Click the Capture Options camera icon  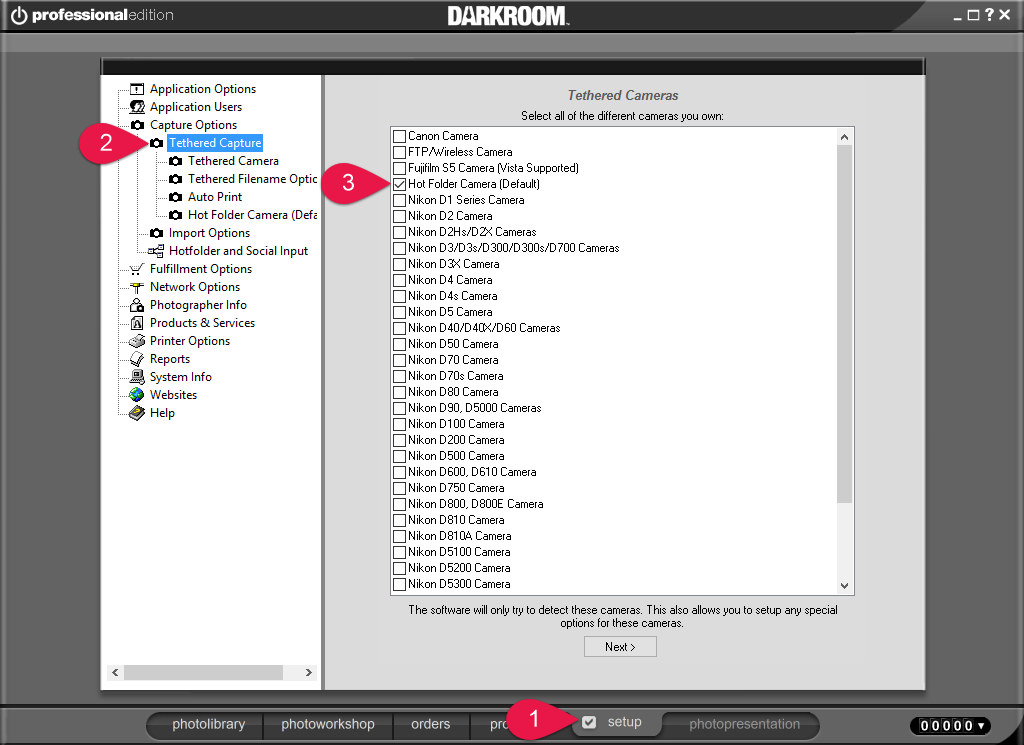point(137,125)
